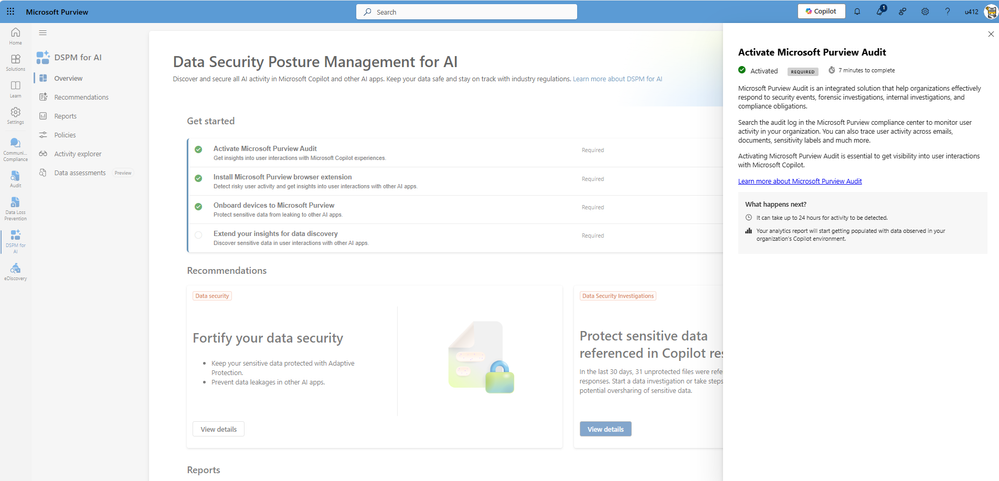Open Copilot from the top bar
Image resolution: width=999 pixels, height=481 pixels.
(821, 11)
